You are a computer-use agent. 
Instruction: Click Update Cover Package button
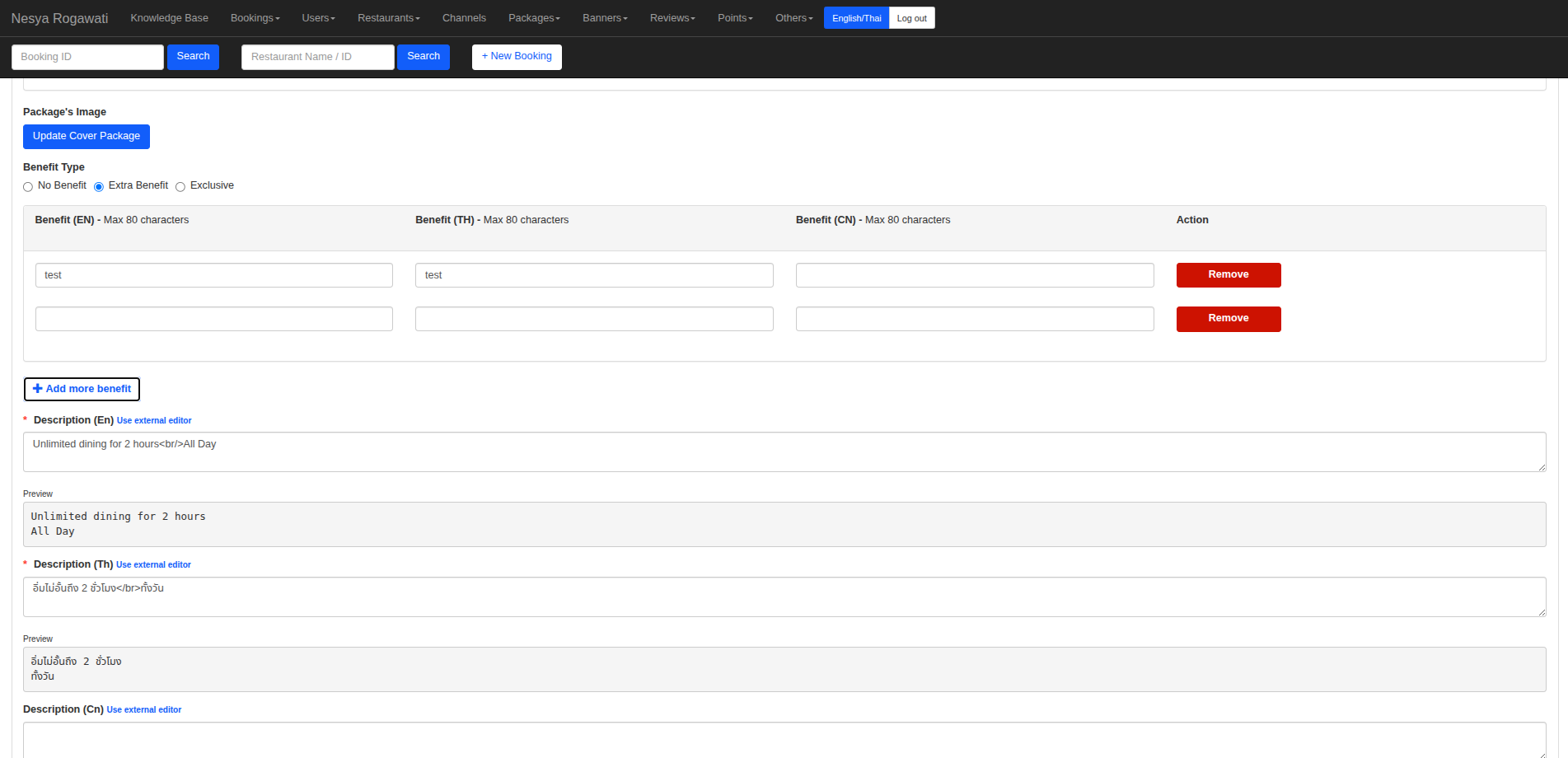coord(87,136)
